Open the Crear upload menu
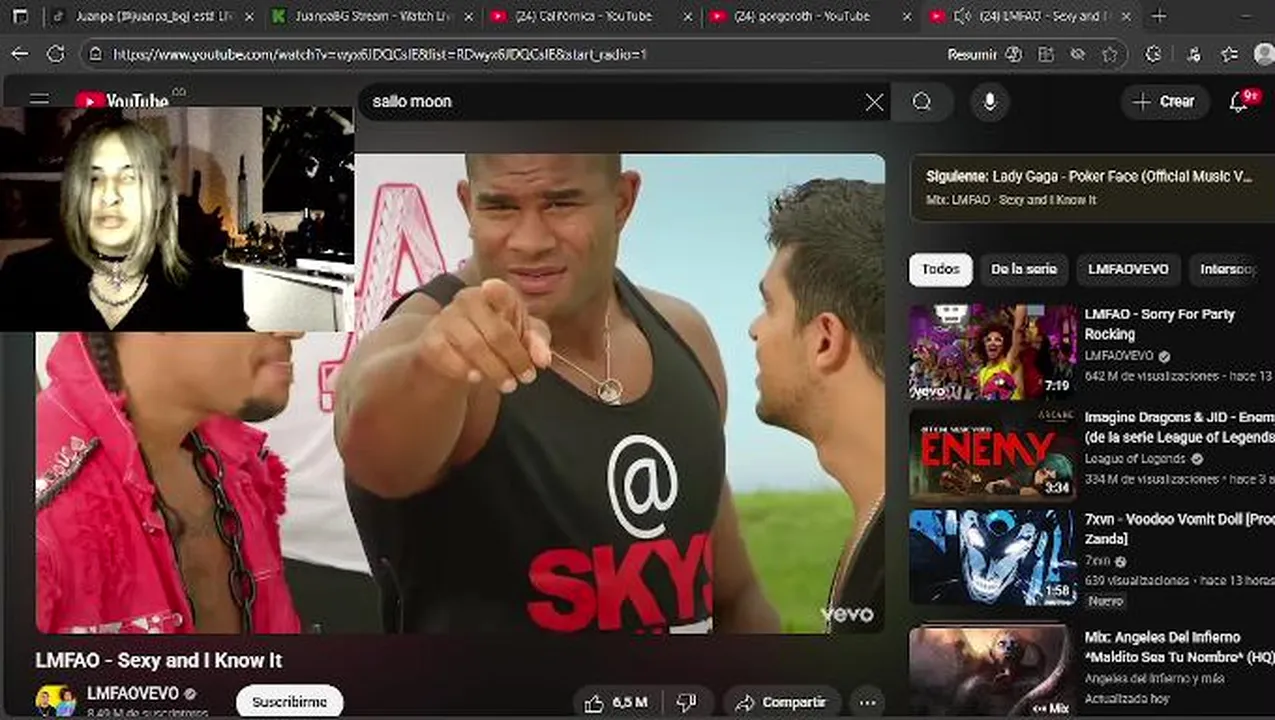The width and height of the screenshot is (1275, 720). [1164, 101]
